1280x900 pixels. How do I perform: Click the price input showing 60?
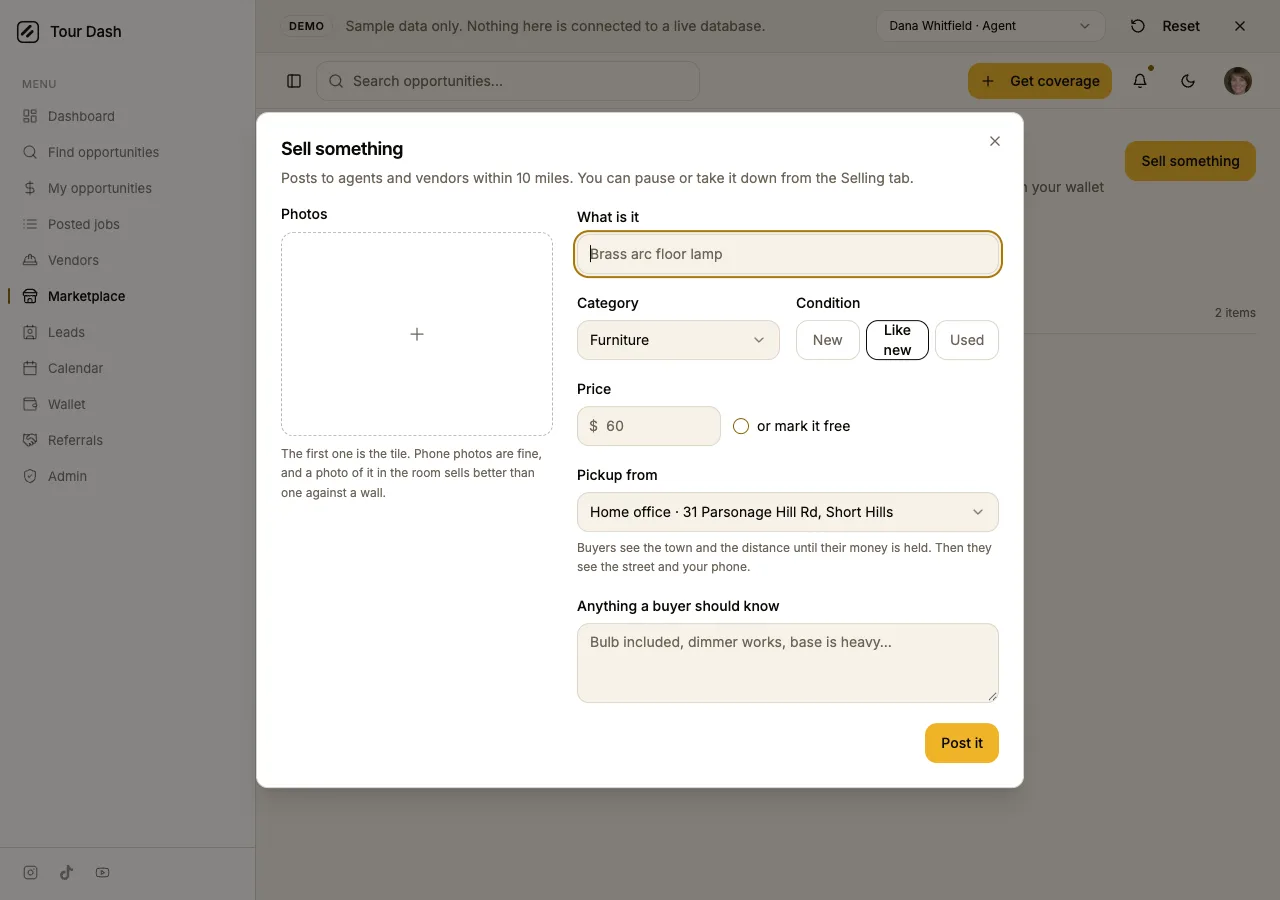(x=649, y=426)
